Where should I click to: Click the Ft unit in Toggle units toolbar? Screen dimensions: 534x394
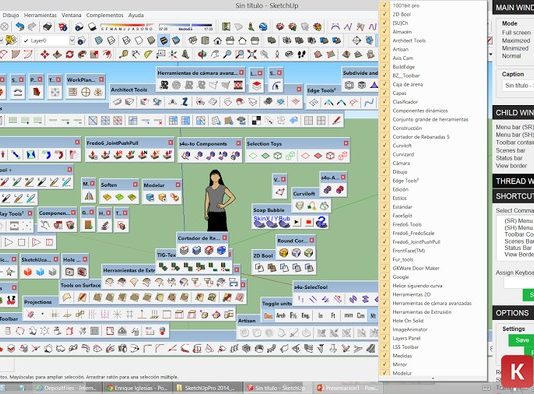333,316
